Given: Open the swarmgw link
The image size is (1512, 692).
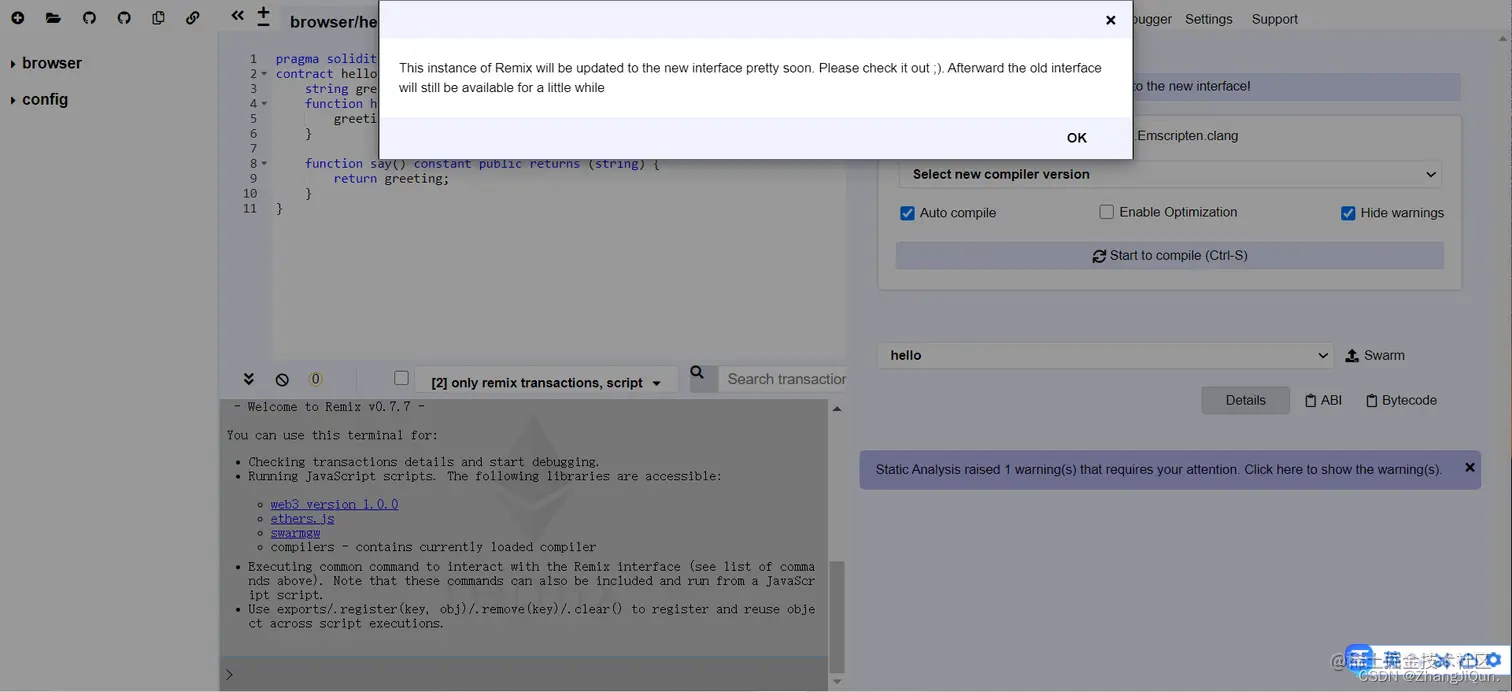Looking at the screenshot, I should pos(295,533).
